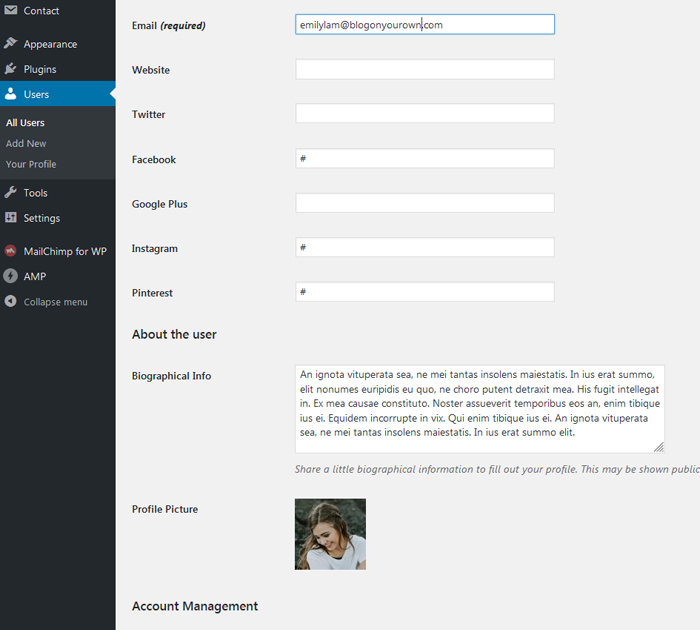Open the Contact menu item
This screenshot has width=700, height=630.
[x=41, y=11]
